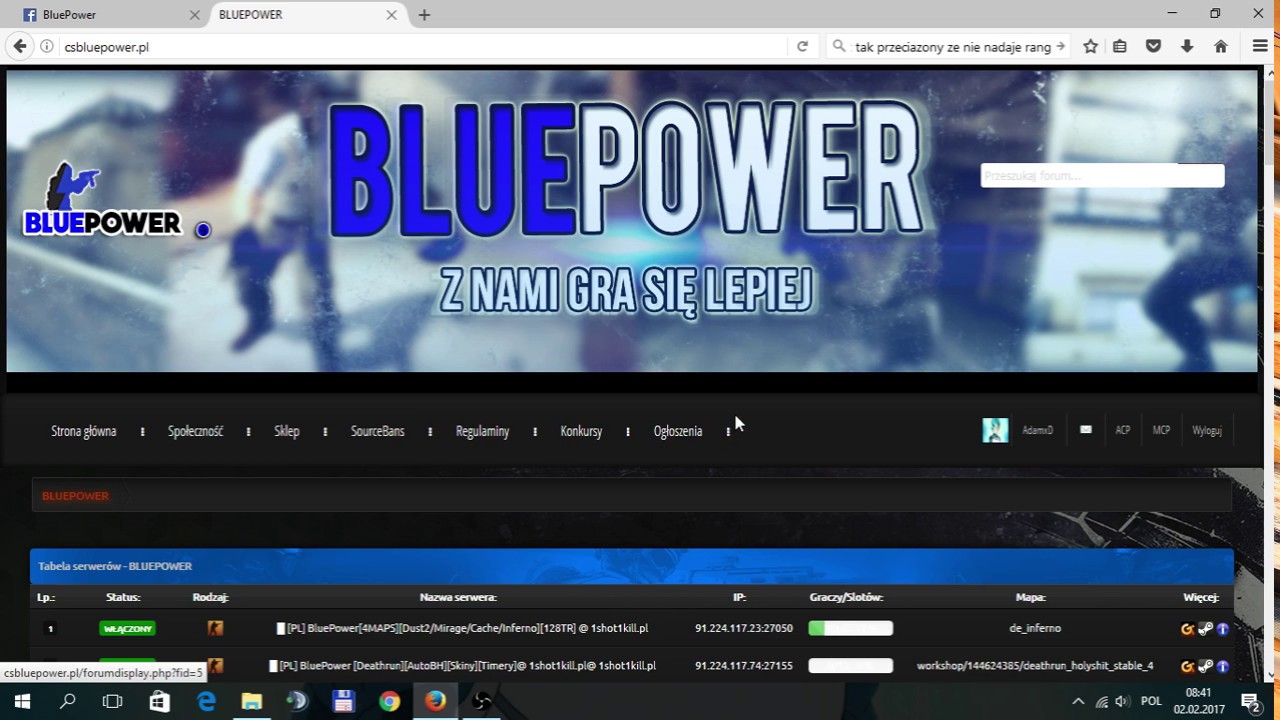
Task: Show bookmarks list icon in toolbar
Action: [x=1120, y=46]
